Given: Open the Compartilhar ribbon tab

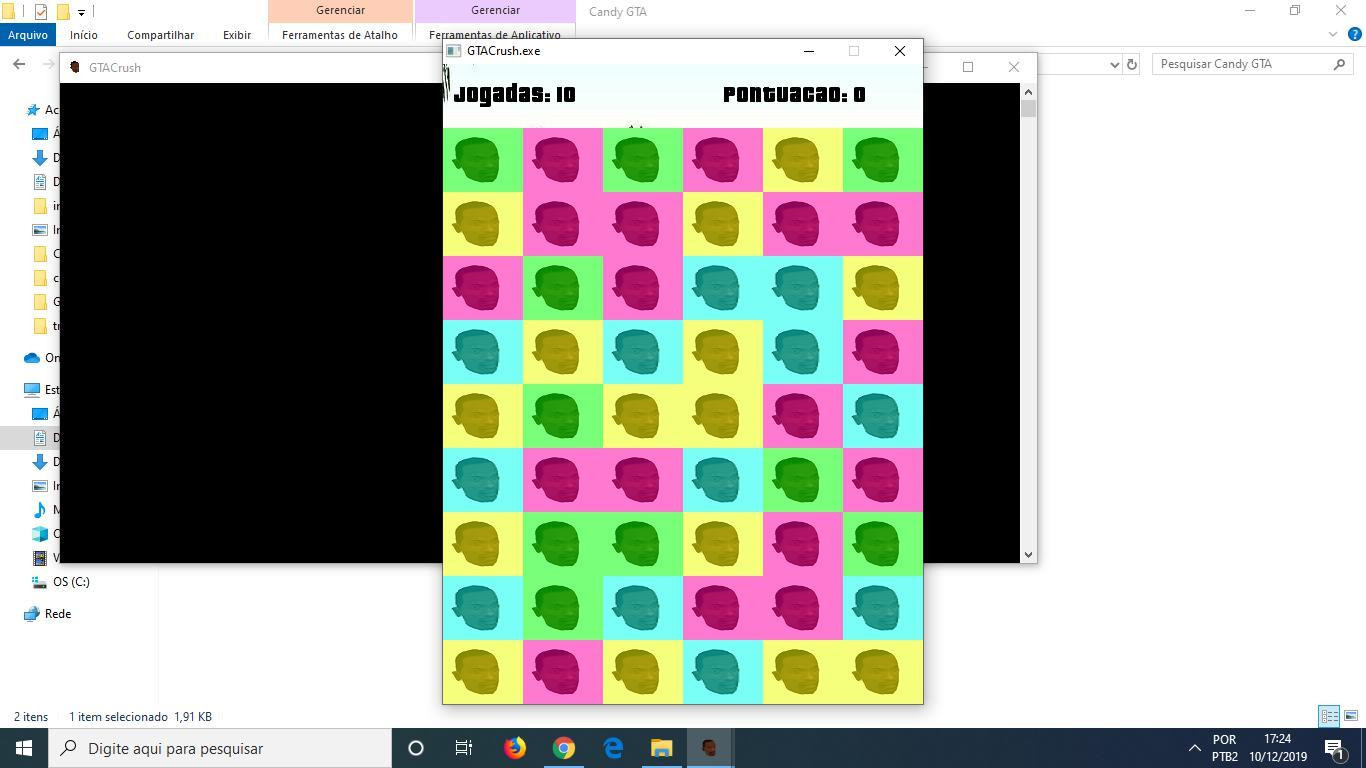Looking at the screenshot, I should click(160, 34).
